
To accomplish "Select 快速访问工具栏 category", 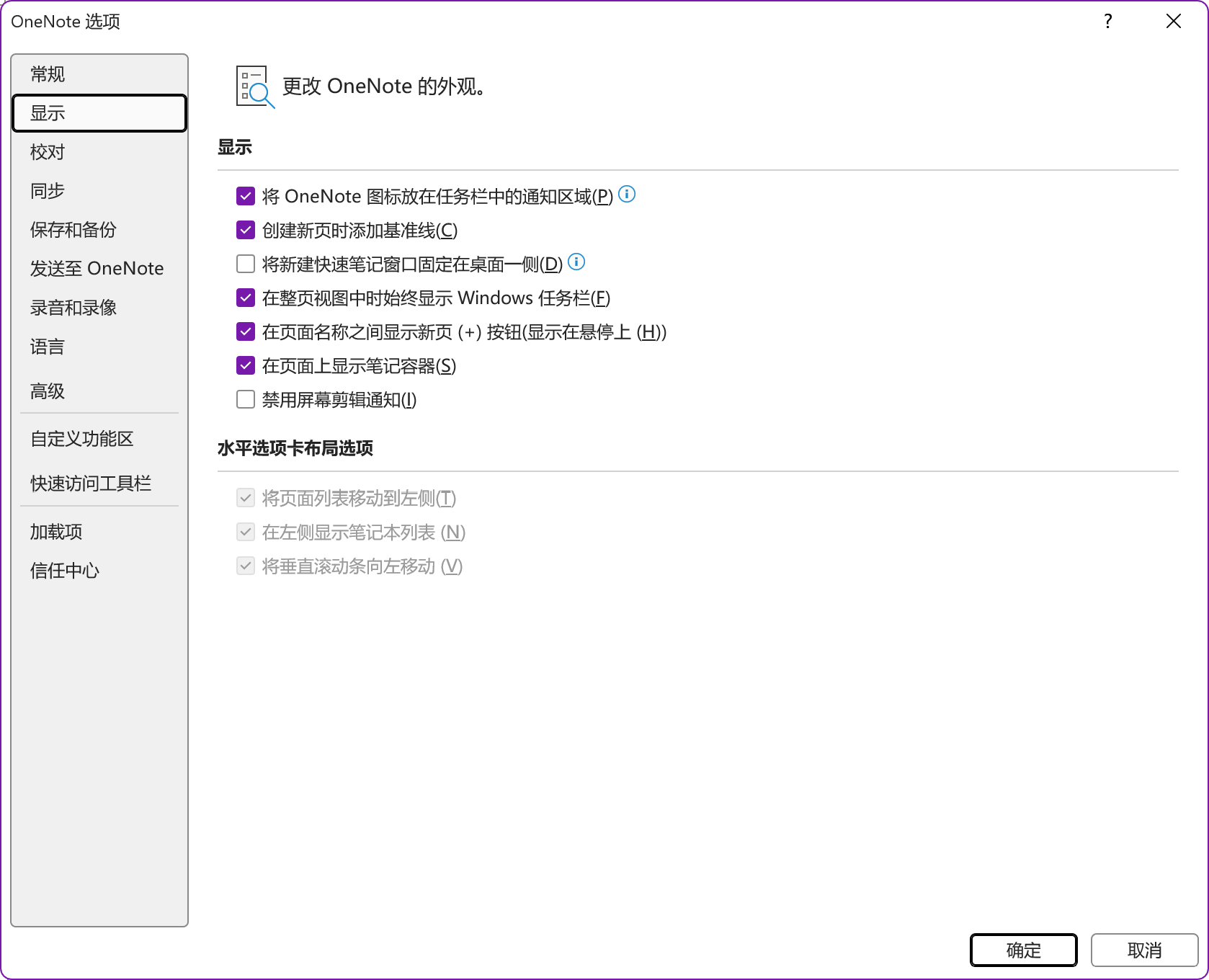I will coord(99,484).
